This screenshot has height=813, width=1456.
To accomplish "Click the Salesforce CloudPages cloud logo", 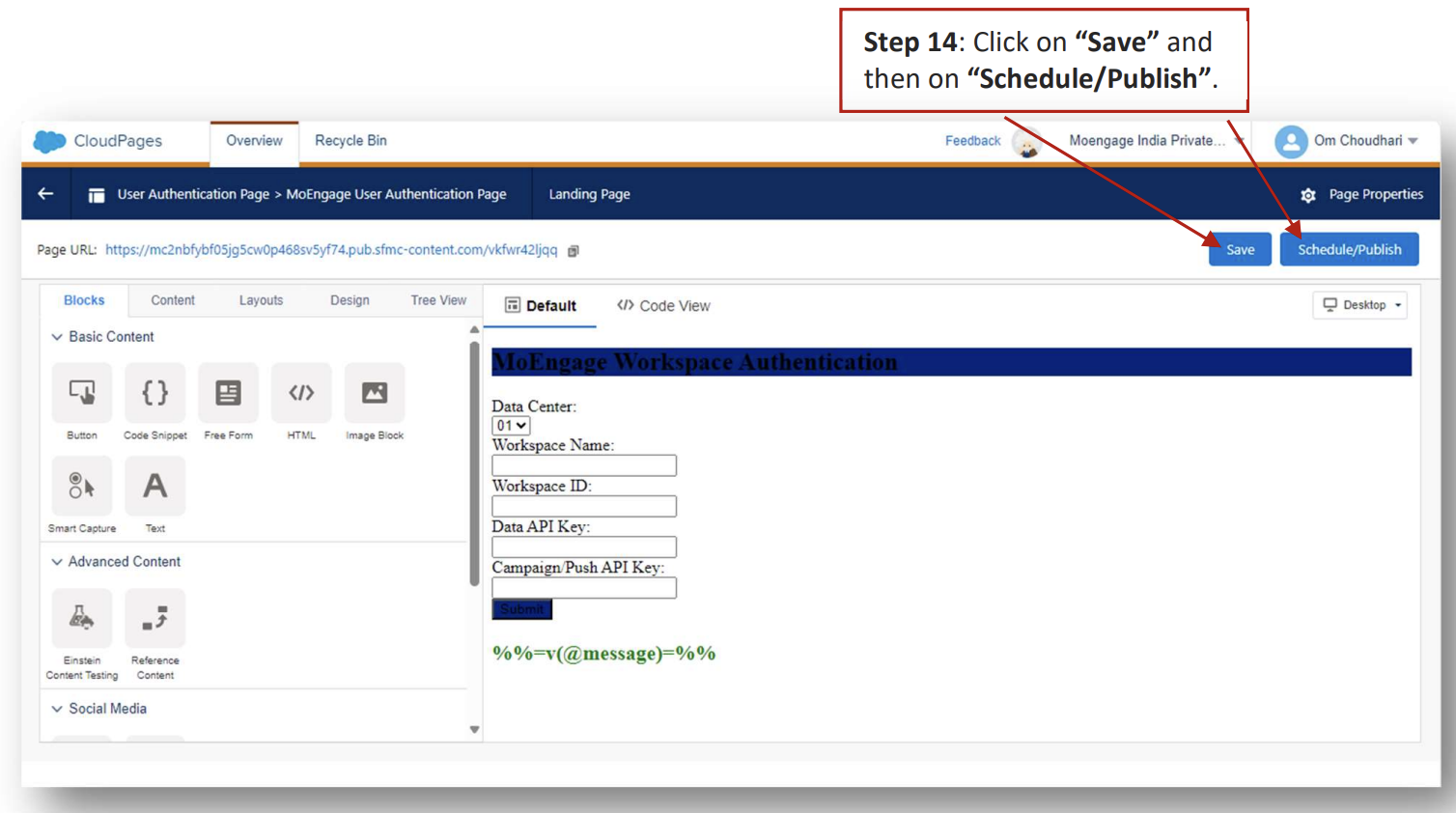I will click(x=49, y=141).
